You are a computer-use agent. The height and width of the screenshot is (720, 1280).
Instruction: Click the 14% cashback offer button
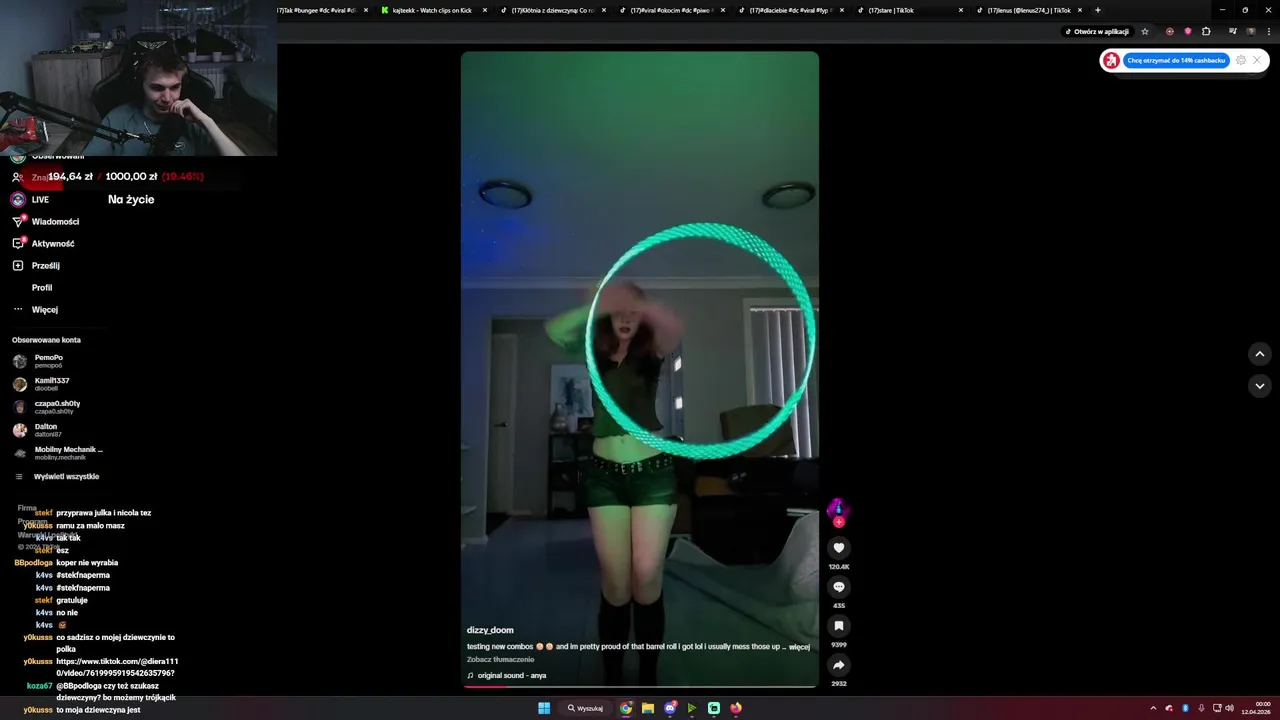point(1176,60)
